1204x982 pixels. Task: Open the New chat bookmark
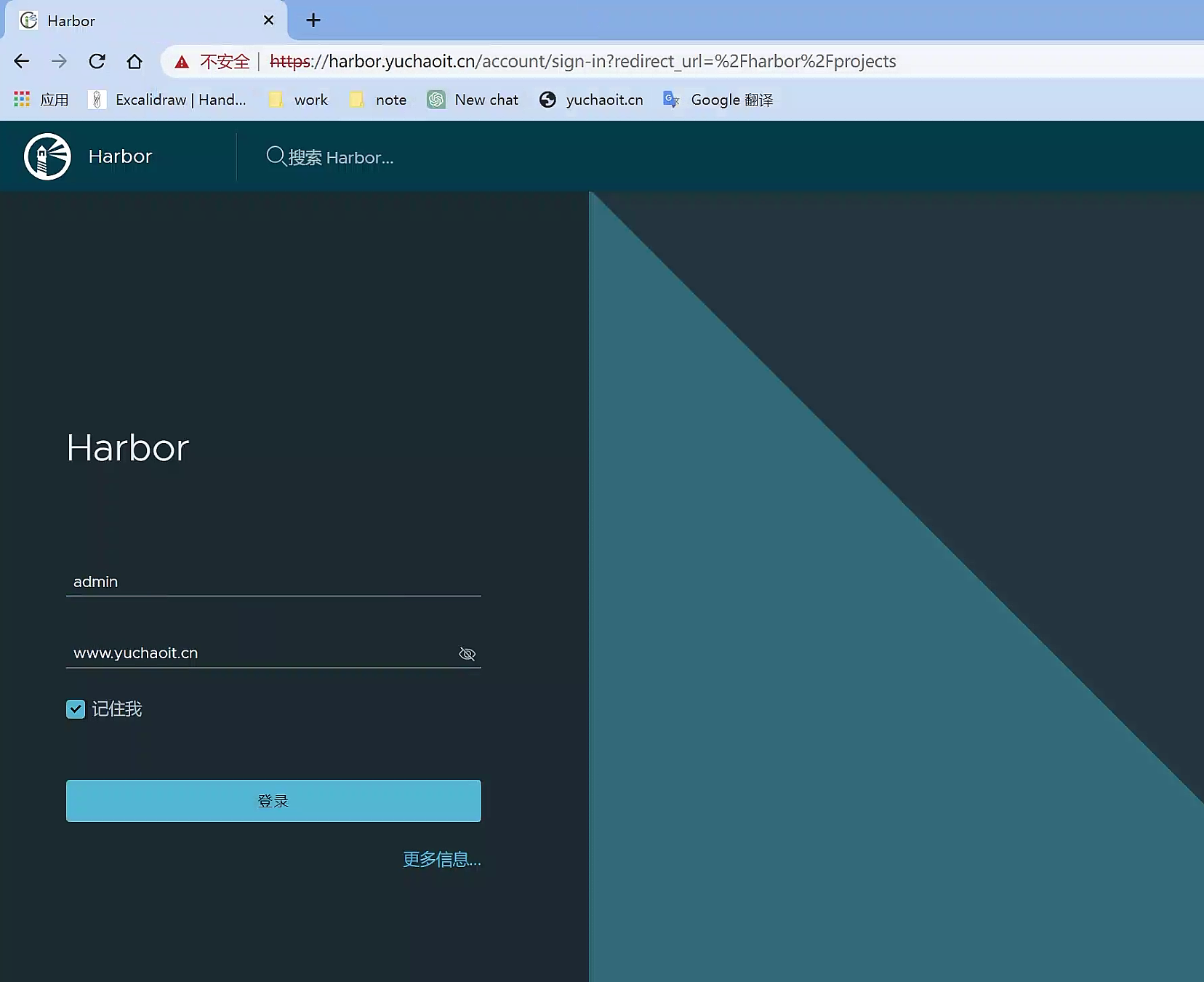coord(473,100)
